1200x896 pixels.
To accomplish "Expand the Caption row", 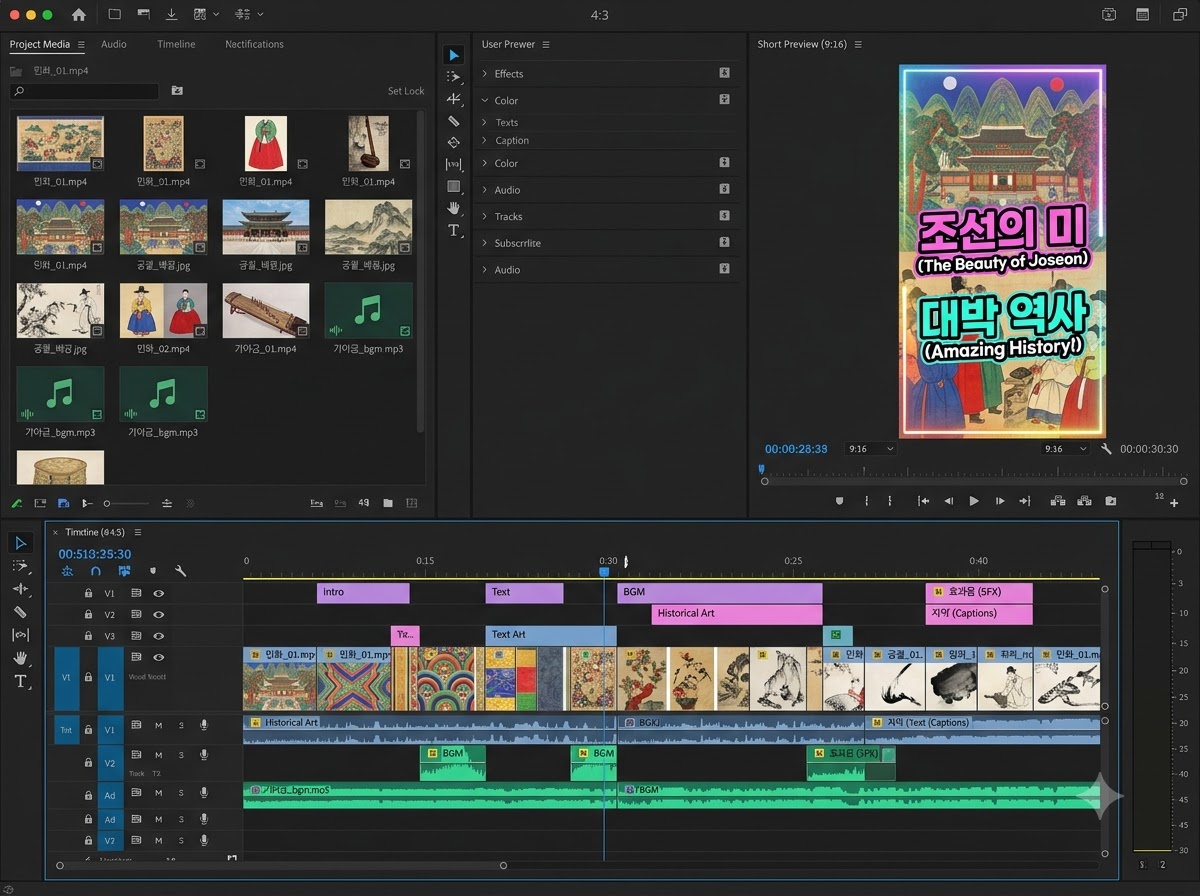I will (485, 141).
